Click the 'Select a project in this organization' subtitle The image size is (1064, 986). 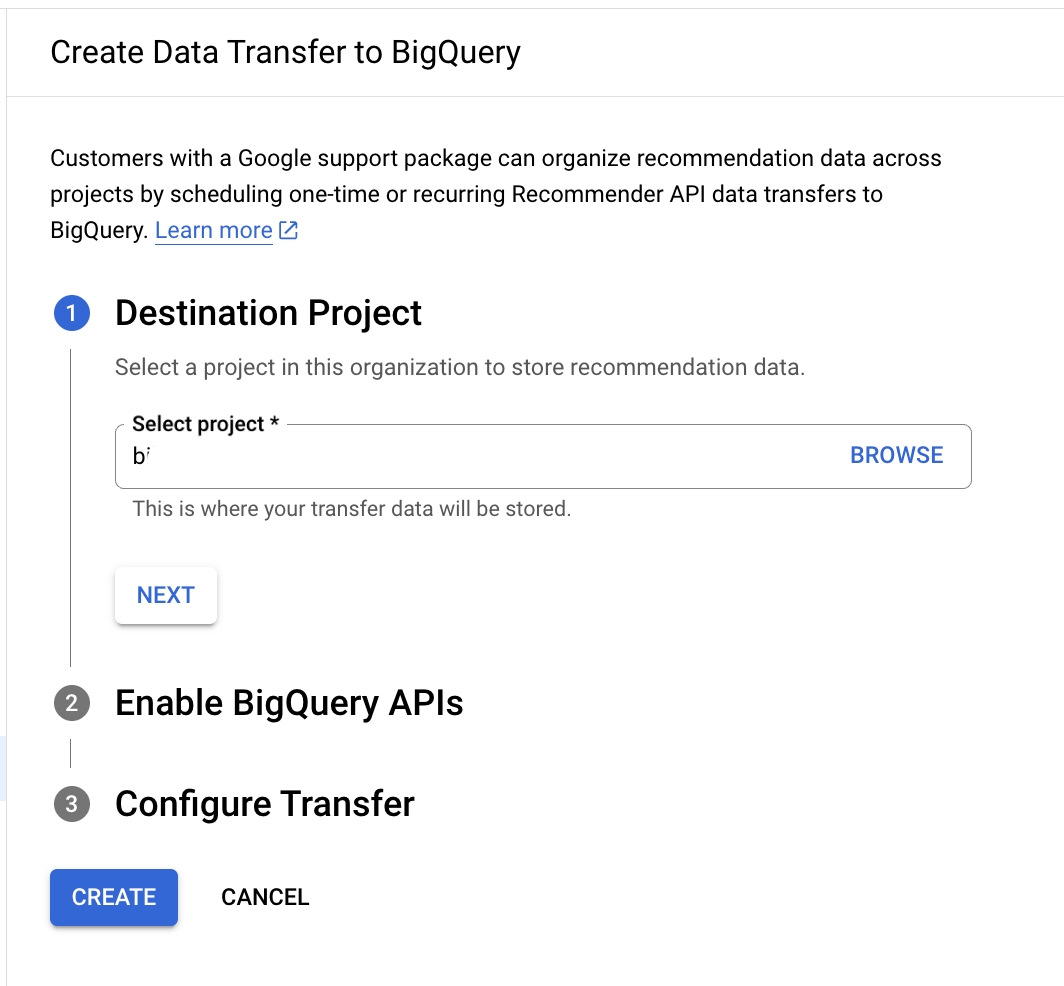(x=459, y=367)
